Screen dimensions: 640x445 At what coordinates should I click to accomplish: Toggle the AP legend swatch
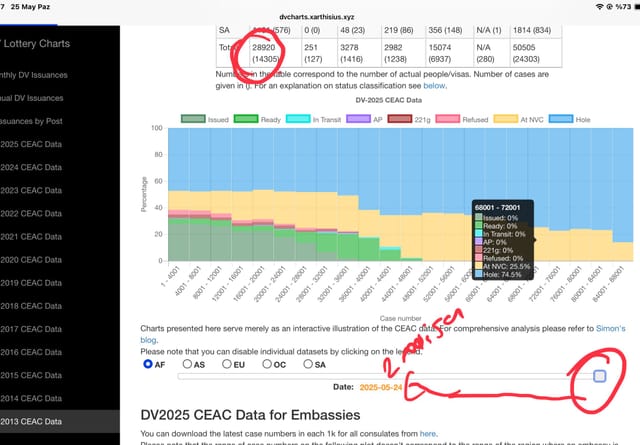[x=358, y=119]
